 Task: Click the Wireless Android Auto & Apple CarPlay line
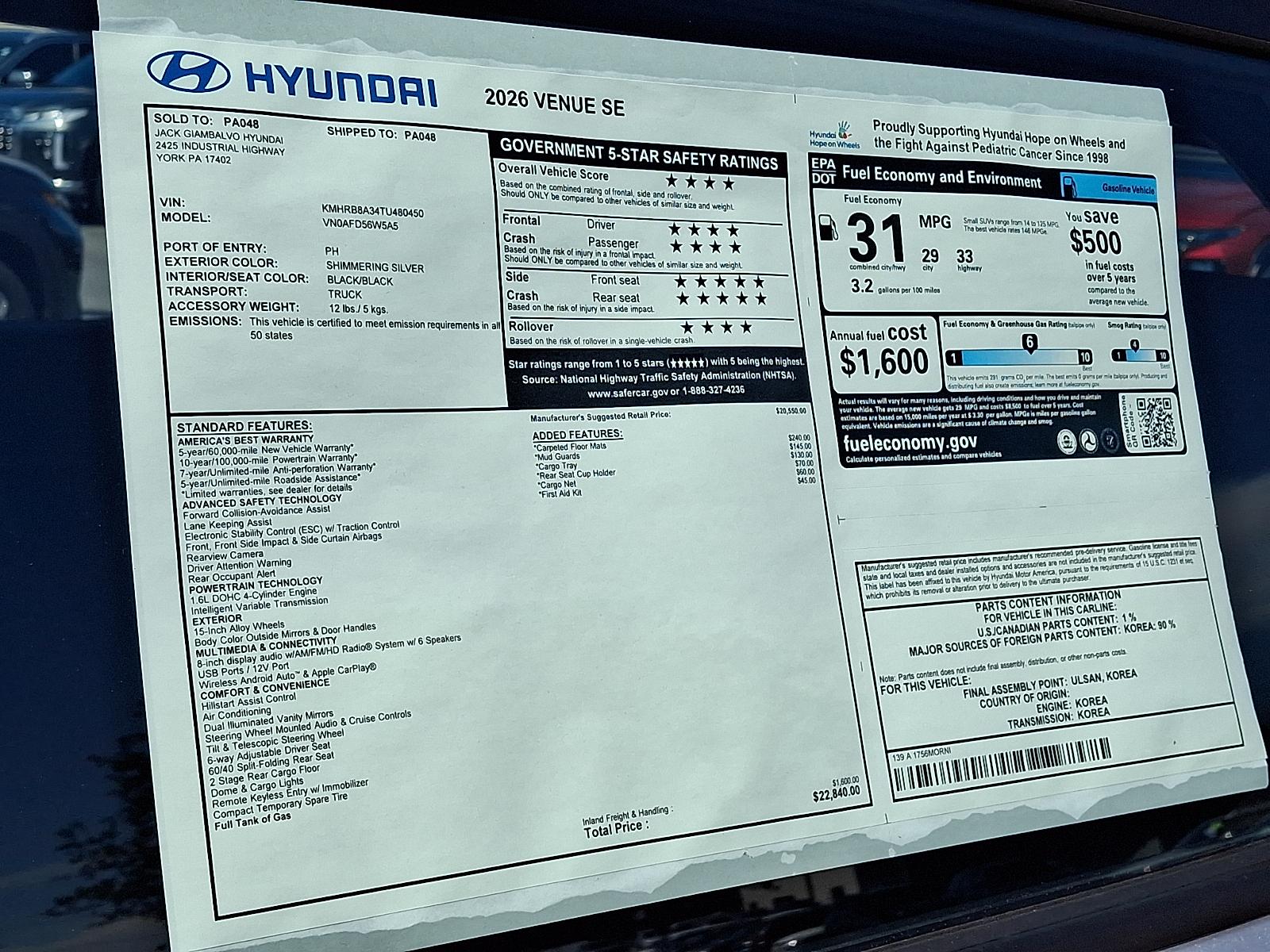tap(287, 676)
